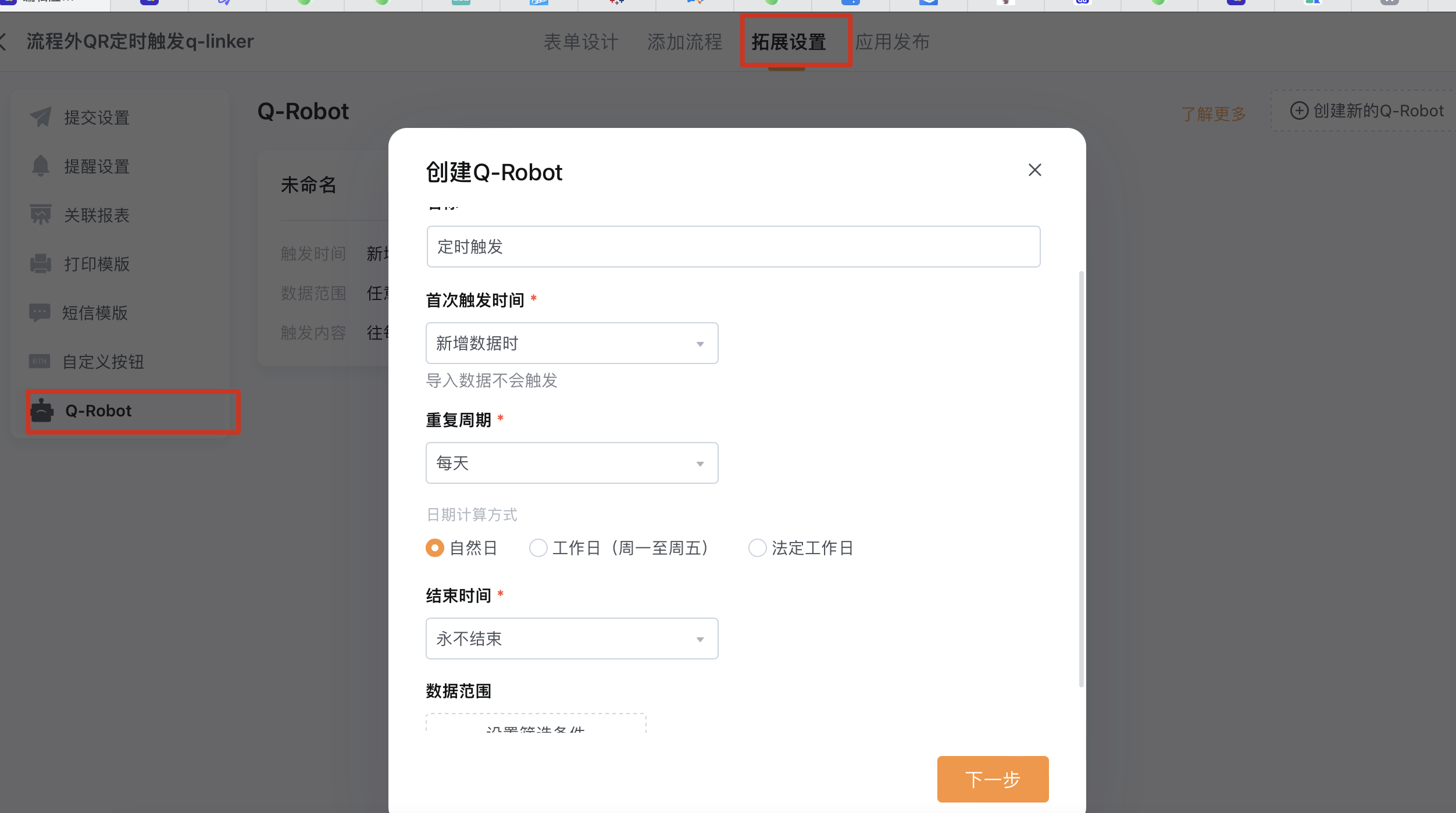Click the chart icon beside 关联报表
Image resolution: width=1456 pixels, height=813 pixels.
tap(40, 215)
